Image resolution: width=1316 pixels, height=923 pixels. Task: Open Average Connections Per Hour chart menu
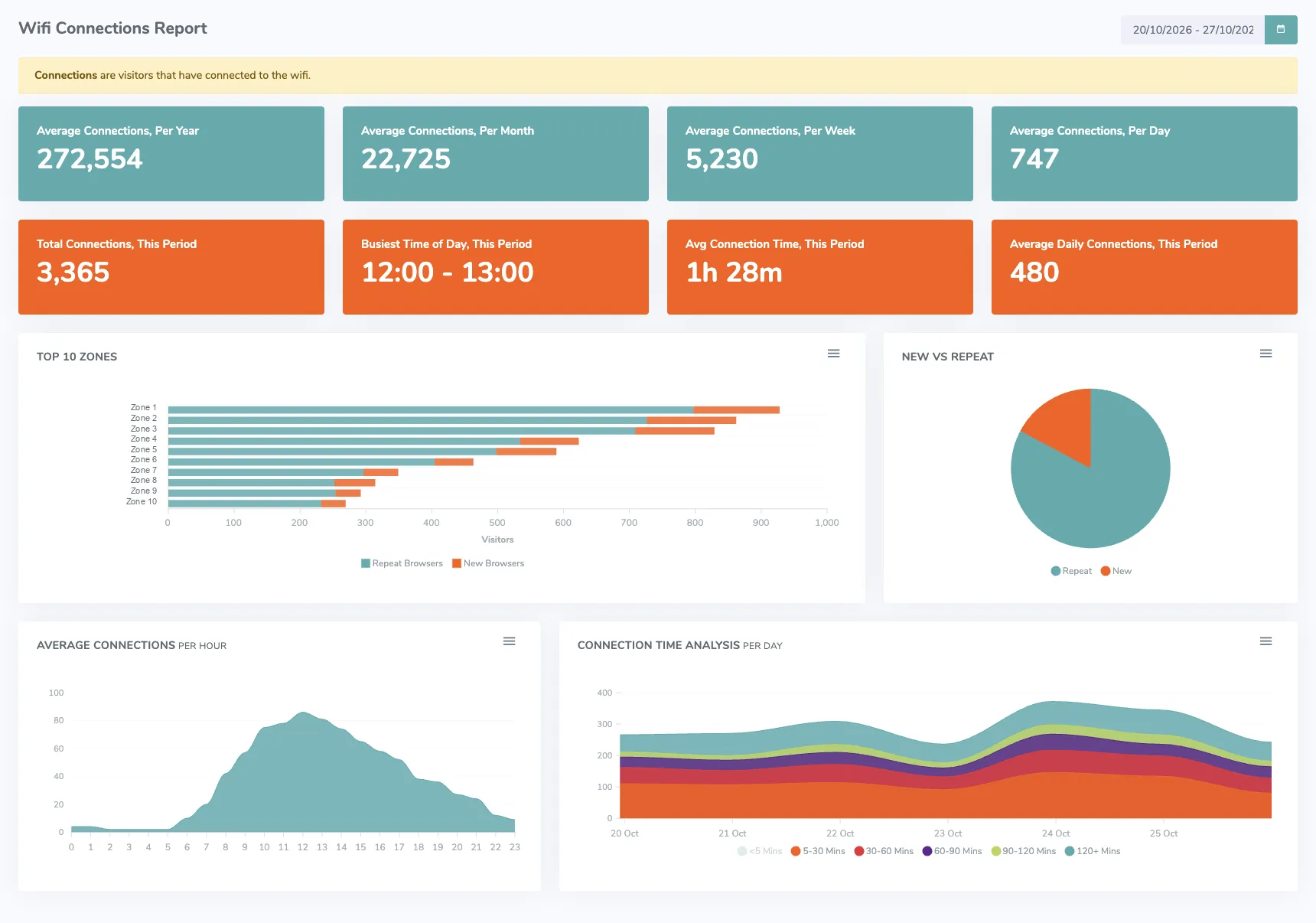(x=510, y=641)
